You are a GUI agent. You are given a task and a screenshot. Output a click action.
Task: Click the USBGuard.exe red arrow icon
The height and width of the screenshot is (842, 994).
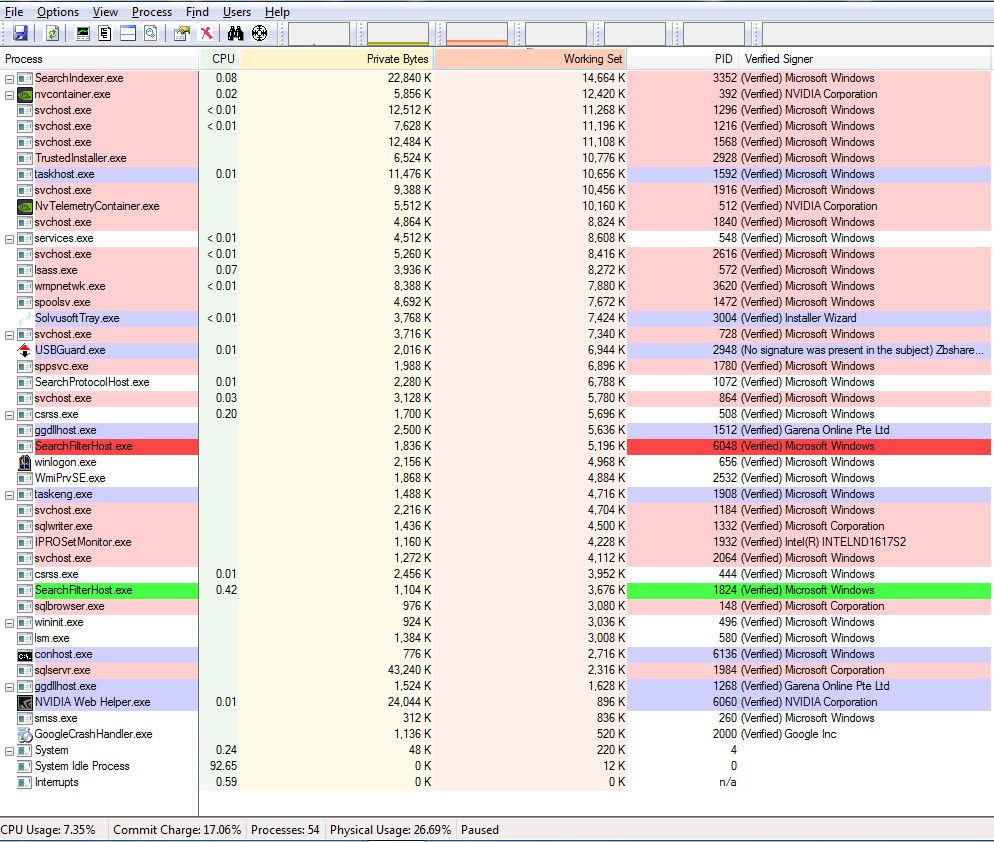click(x=25, y=350)
